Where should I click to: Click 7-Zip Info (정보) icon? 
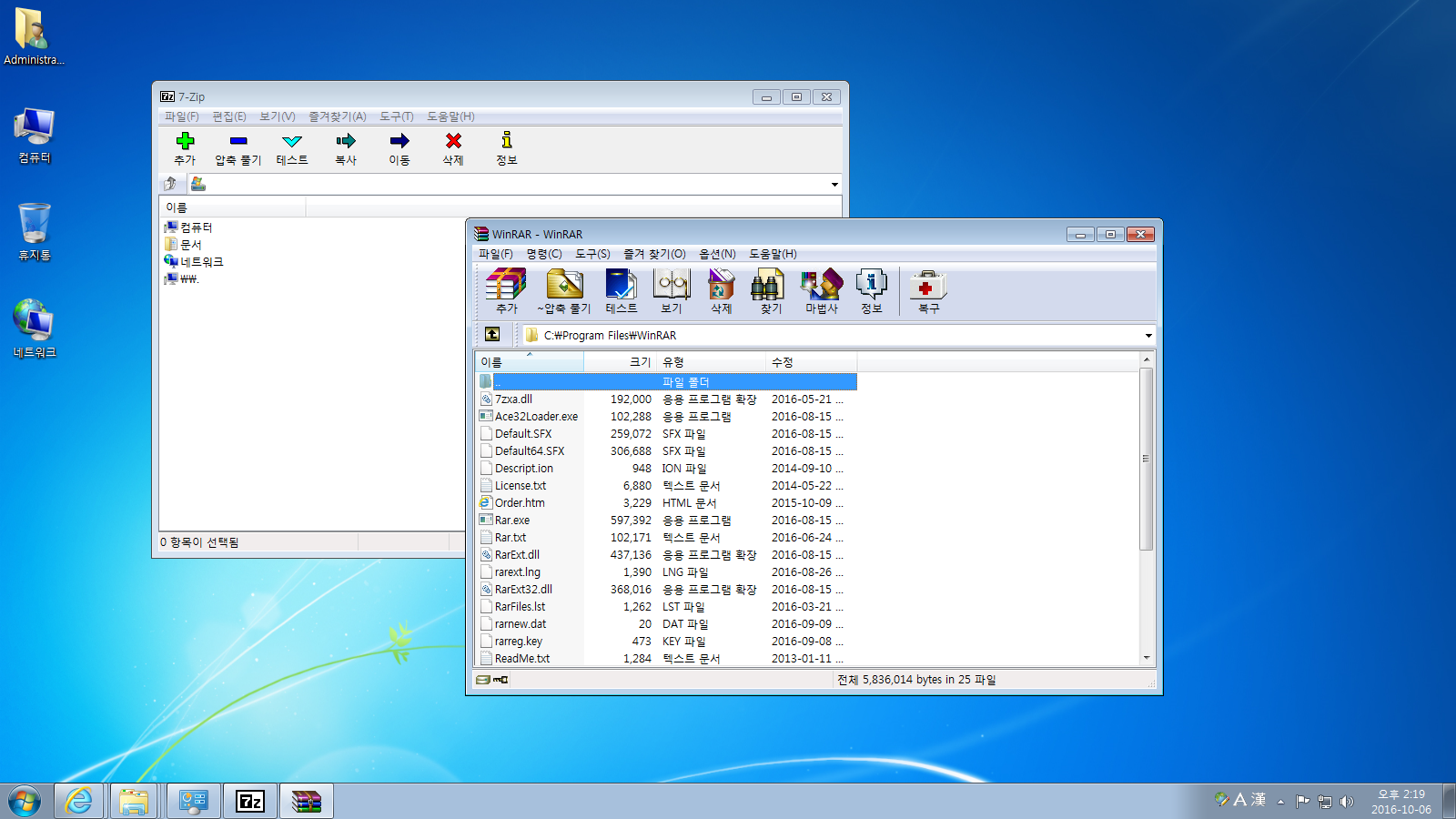click(x=507, y=148)
